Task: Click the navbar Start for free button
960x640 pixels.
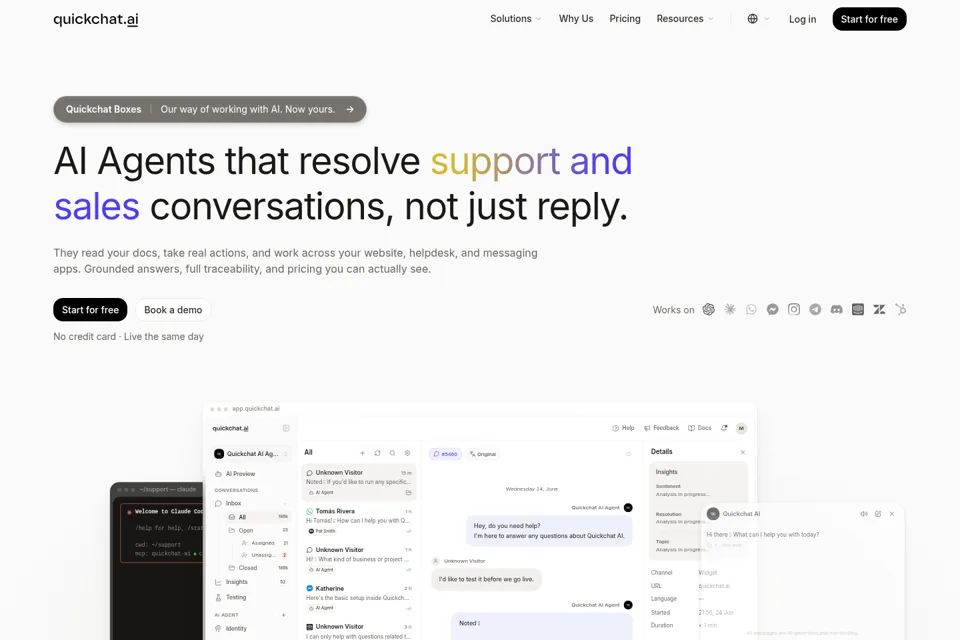Action: (x=869, y=19)
